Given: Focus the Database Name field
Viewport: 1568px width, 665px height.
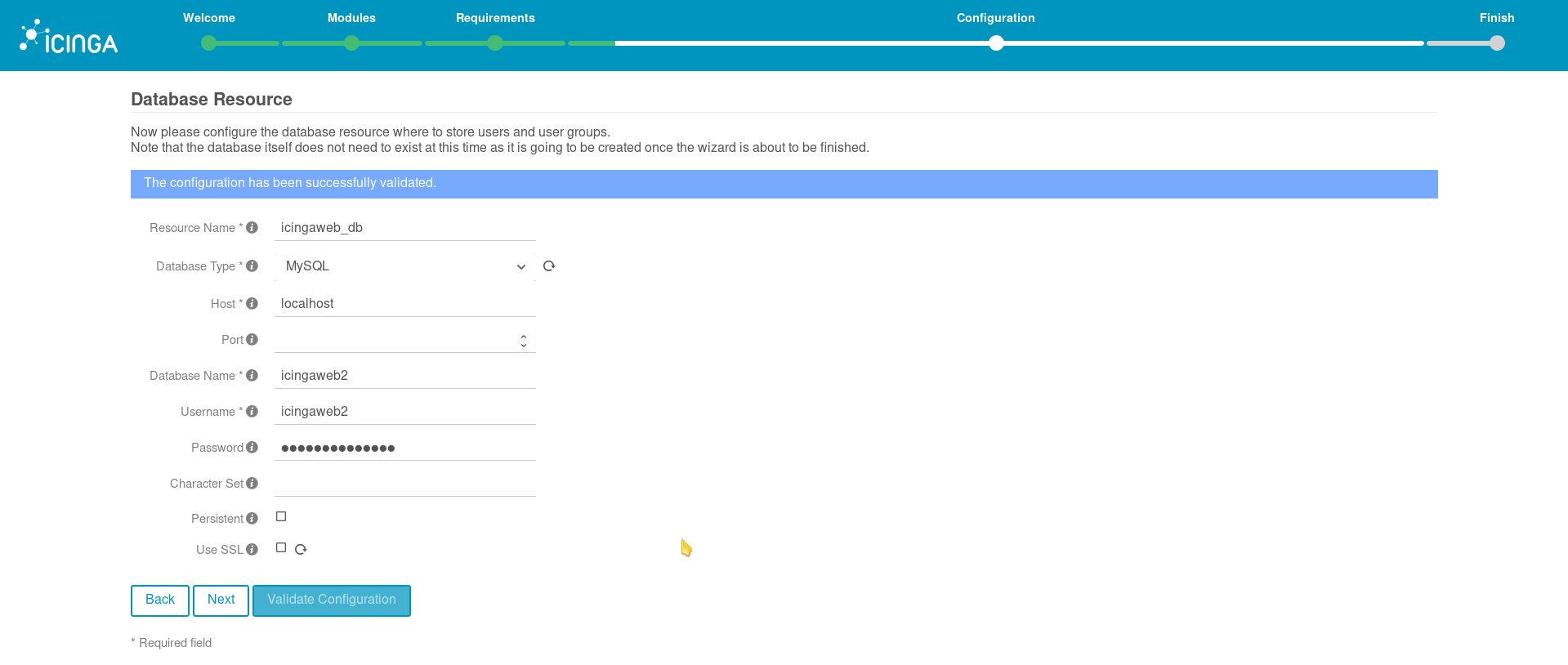Looking at the screenshot, I should point(405,376).
